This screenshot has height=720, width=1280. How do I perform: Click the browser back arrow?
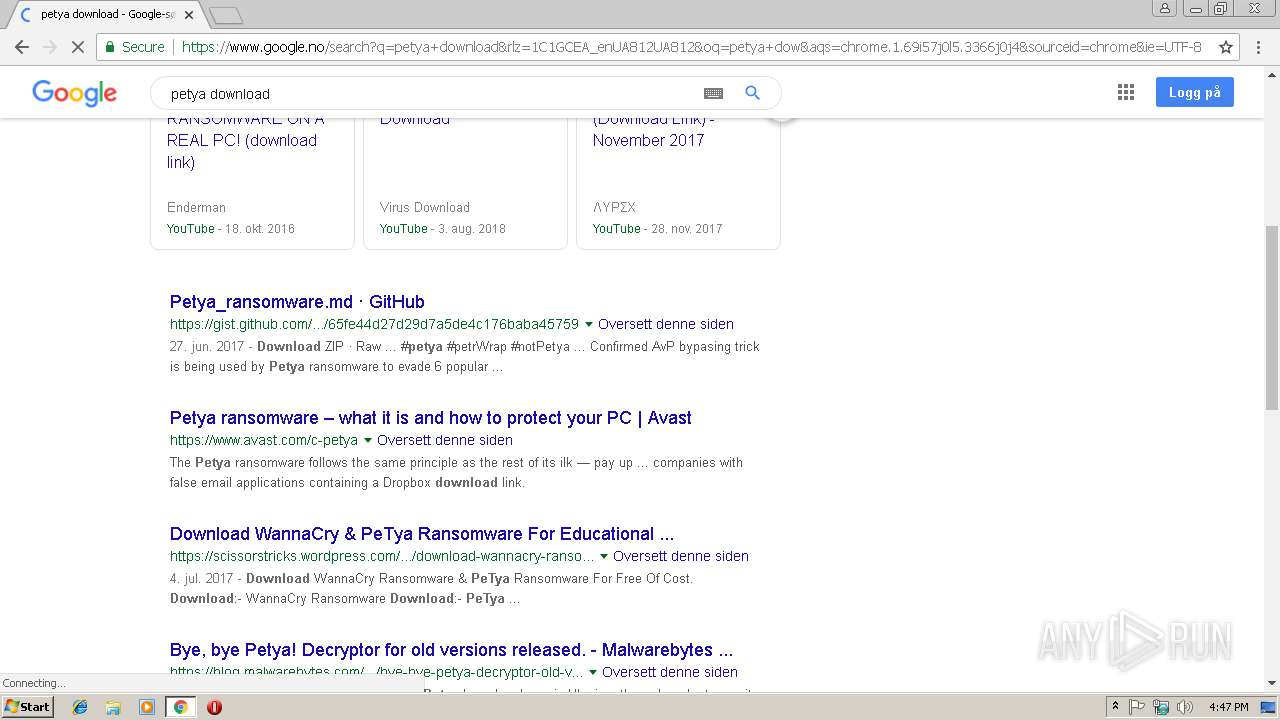coord(22,47)
